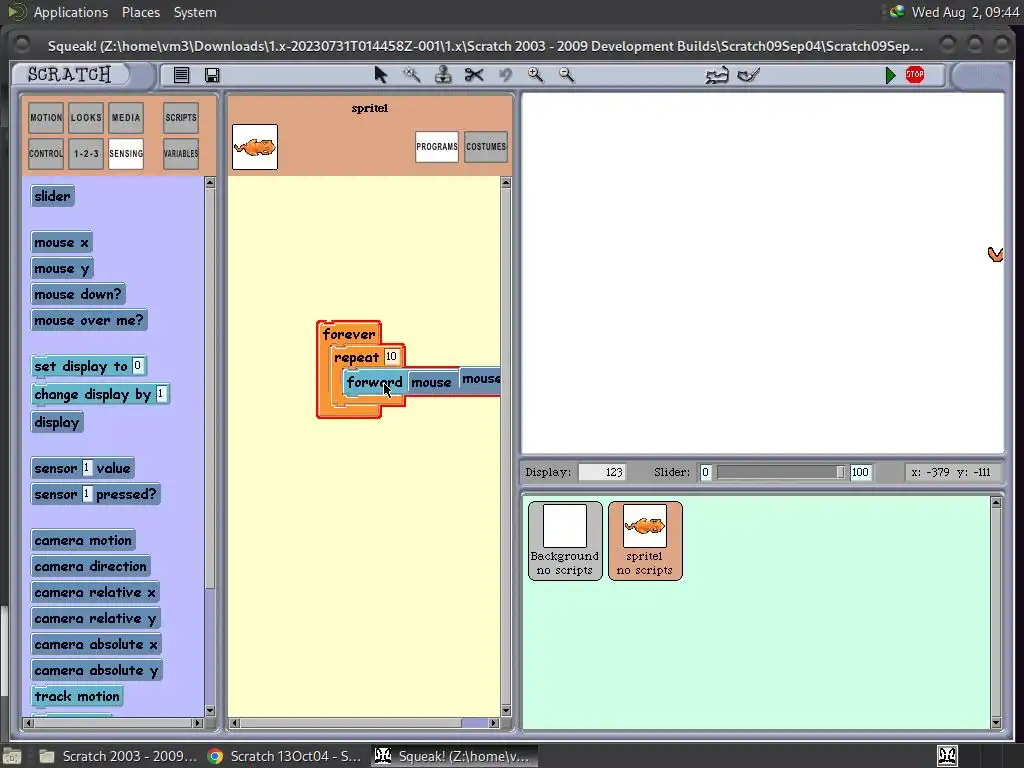Viewport: 1024px width, 768px height.
Task: Select the SENSING category tab
Action: [x=126, y=153]
